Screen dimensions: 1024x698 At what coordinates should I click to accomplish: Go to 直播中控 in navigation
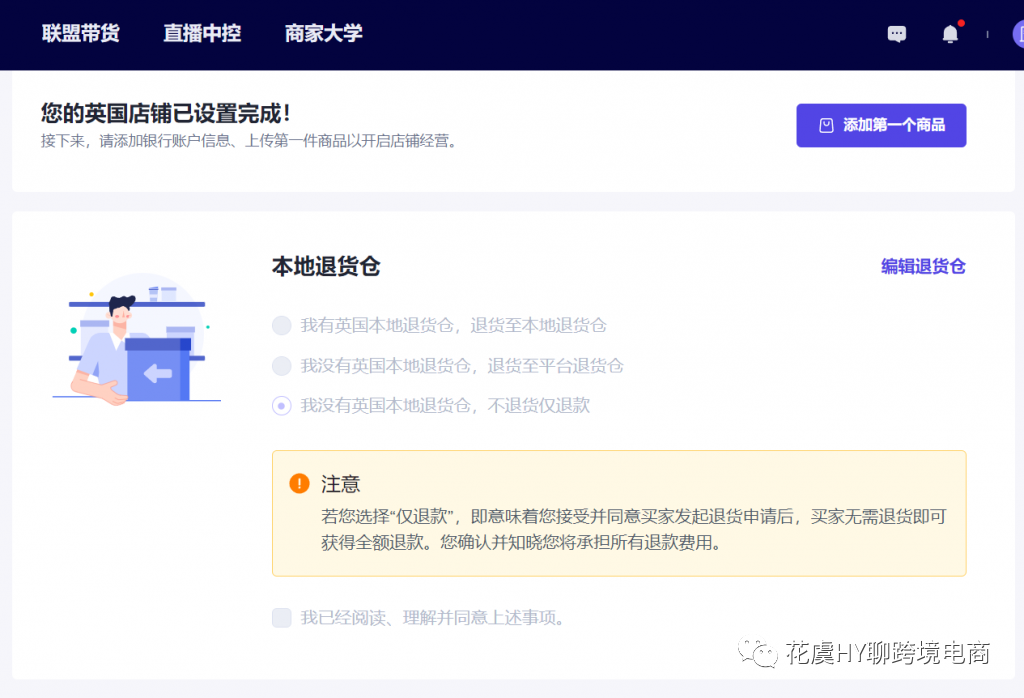tap(202, 33)
